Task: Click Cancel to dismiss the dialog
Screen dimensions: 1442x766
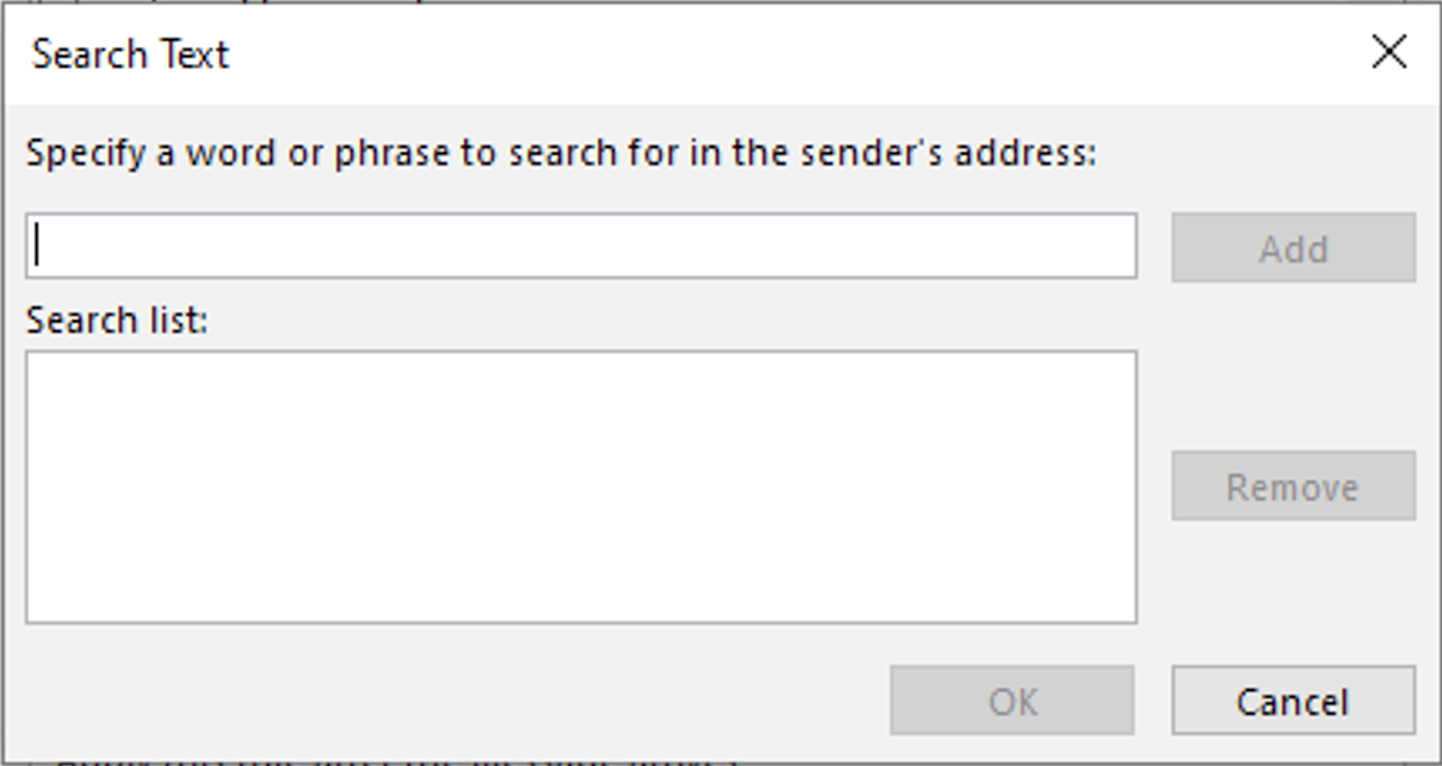Action: pyautogui.click(x=1292, y=701)
